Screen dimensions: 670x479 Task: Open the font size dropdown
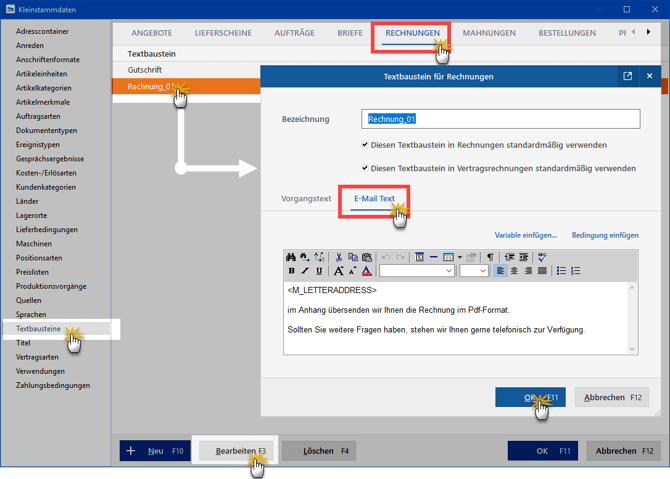point(473,271)
